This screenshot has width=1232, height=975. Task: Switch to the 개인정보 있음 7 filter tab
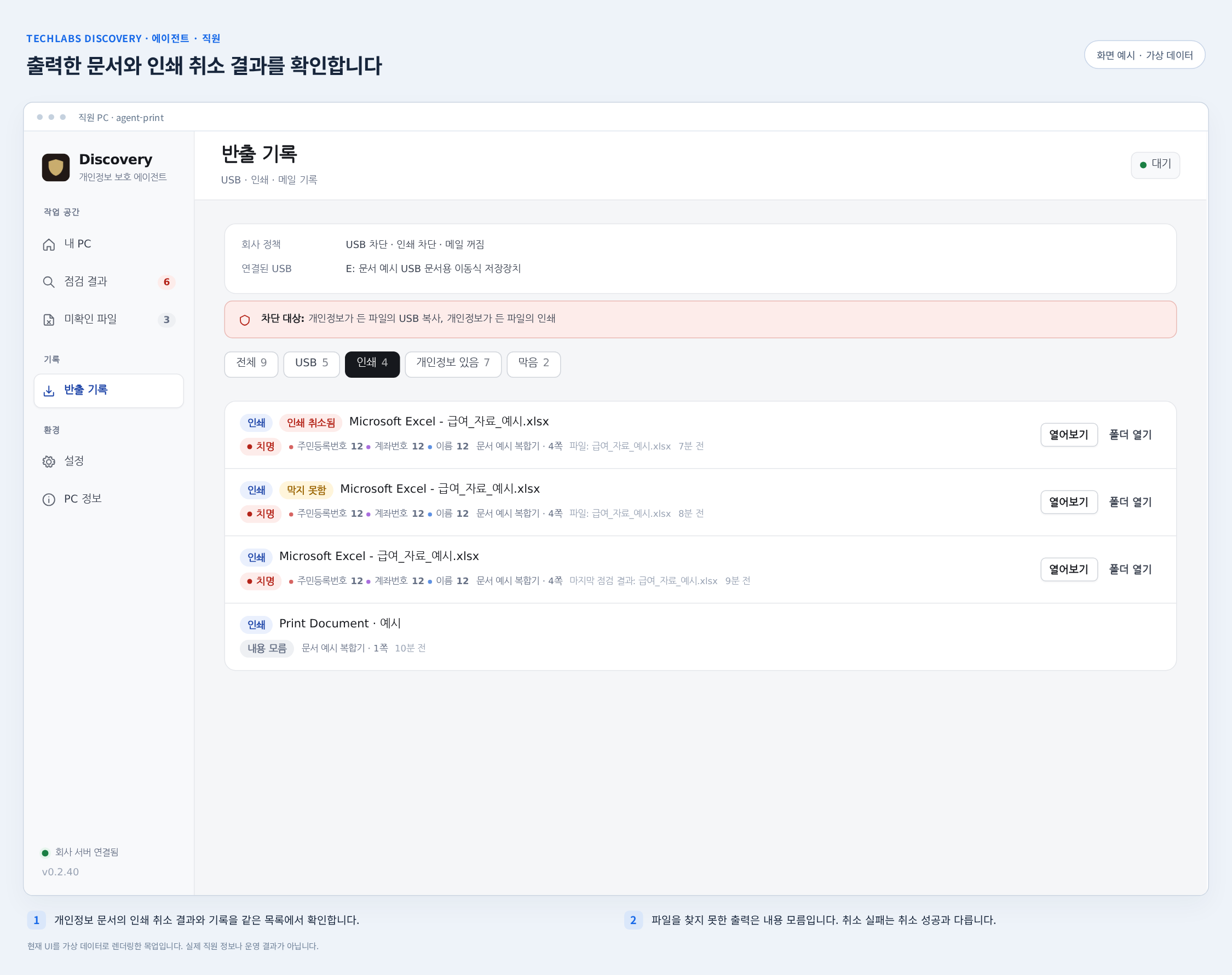point(453,364)
